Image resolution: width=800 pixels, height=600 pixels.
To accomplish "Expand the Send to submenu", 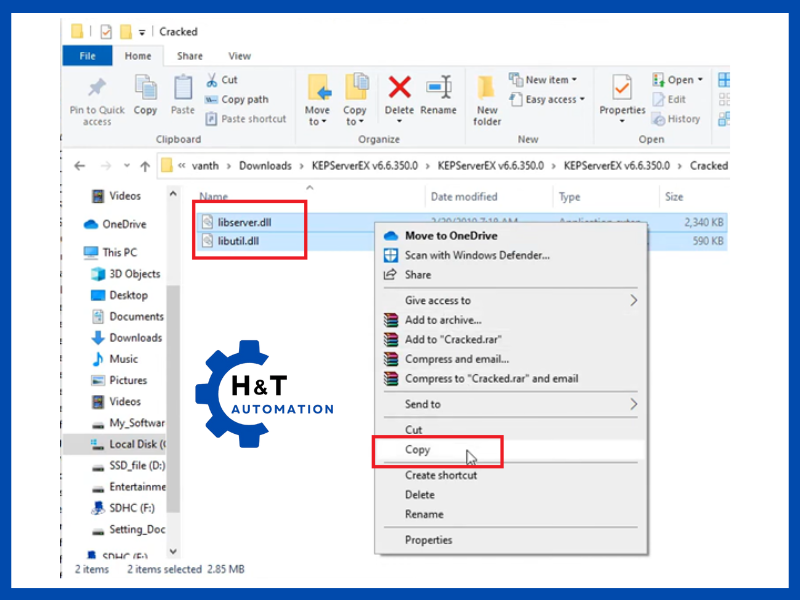I will tap(634, 404).
